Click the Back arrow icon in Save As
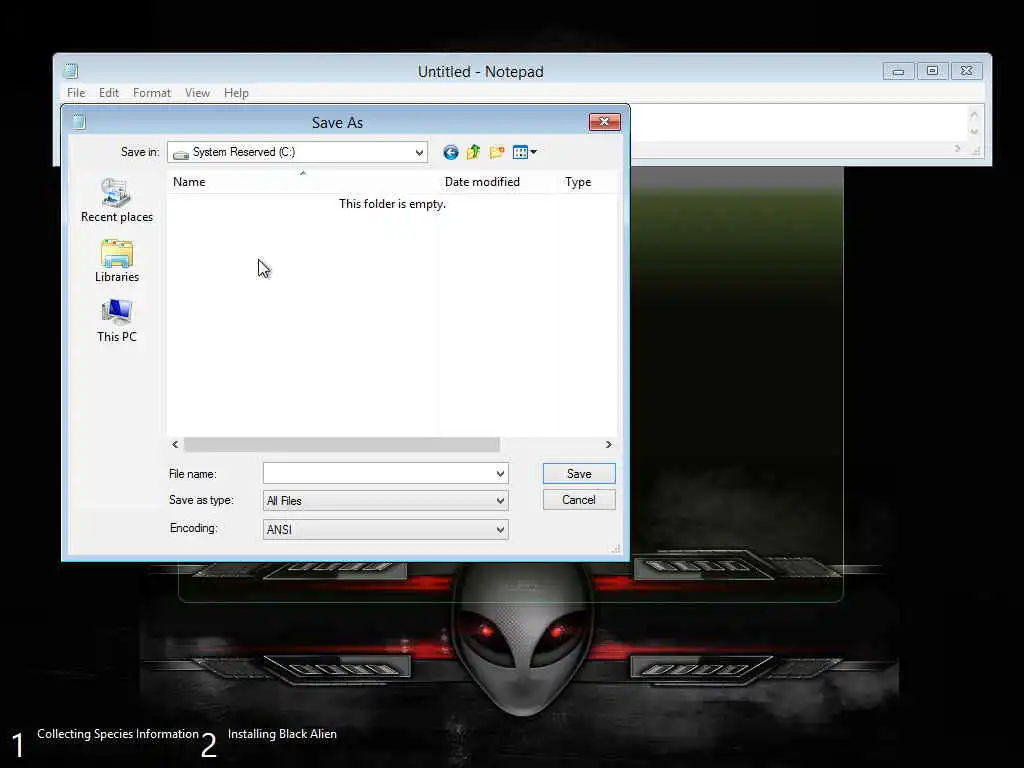 [451, 152]
